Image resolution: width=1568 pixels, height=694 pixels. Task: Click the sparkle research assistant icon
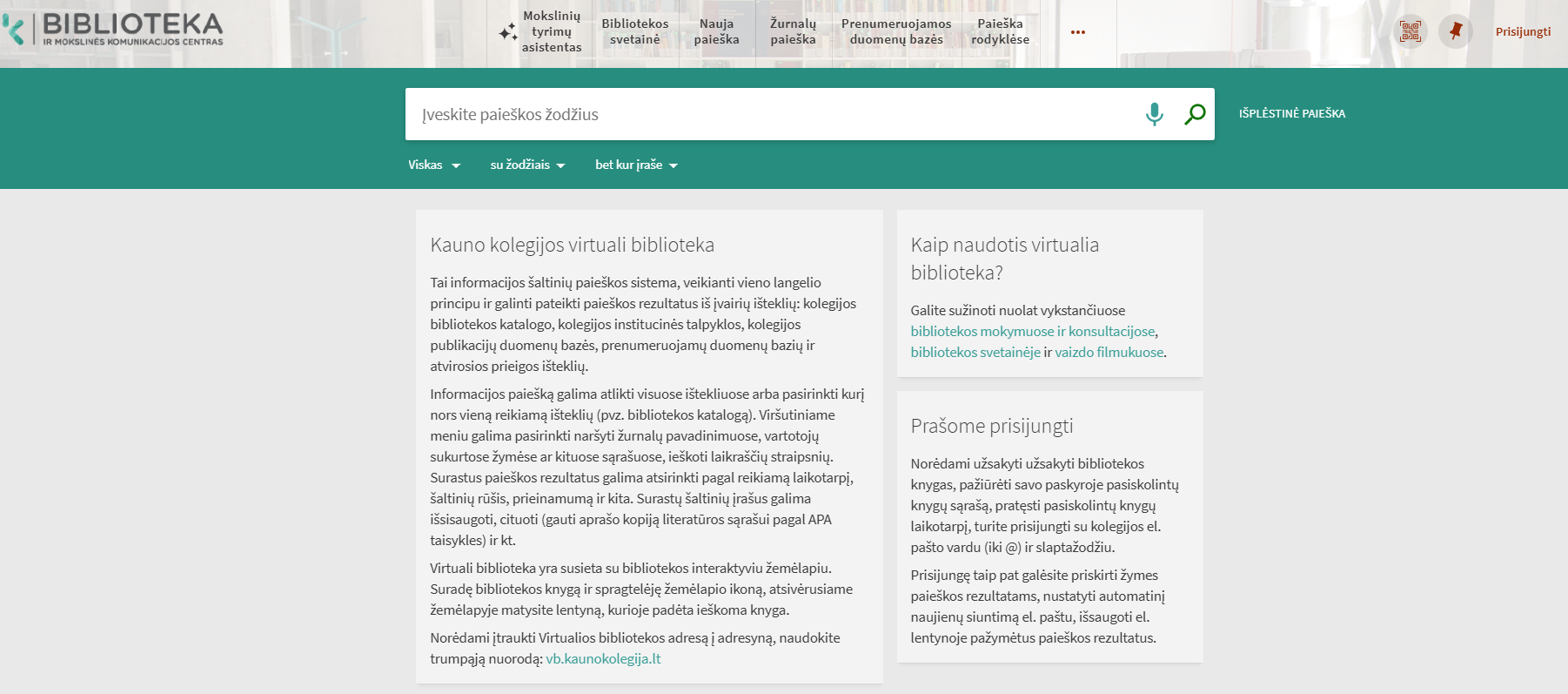[508, 33]
